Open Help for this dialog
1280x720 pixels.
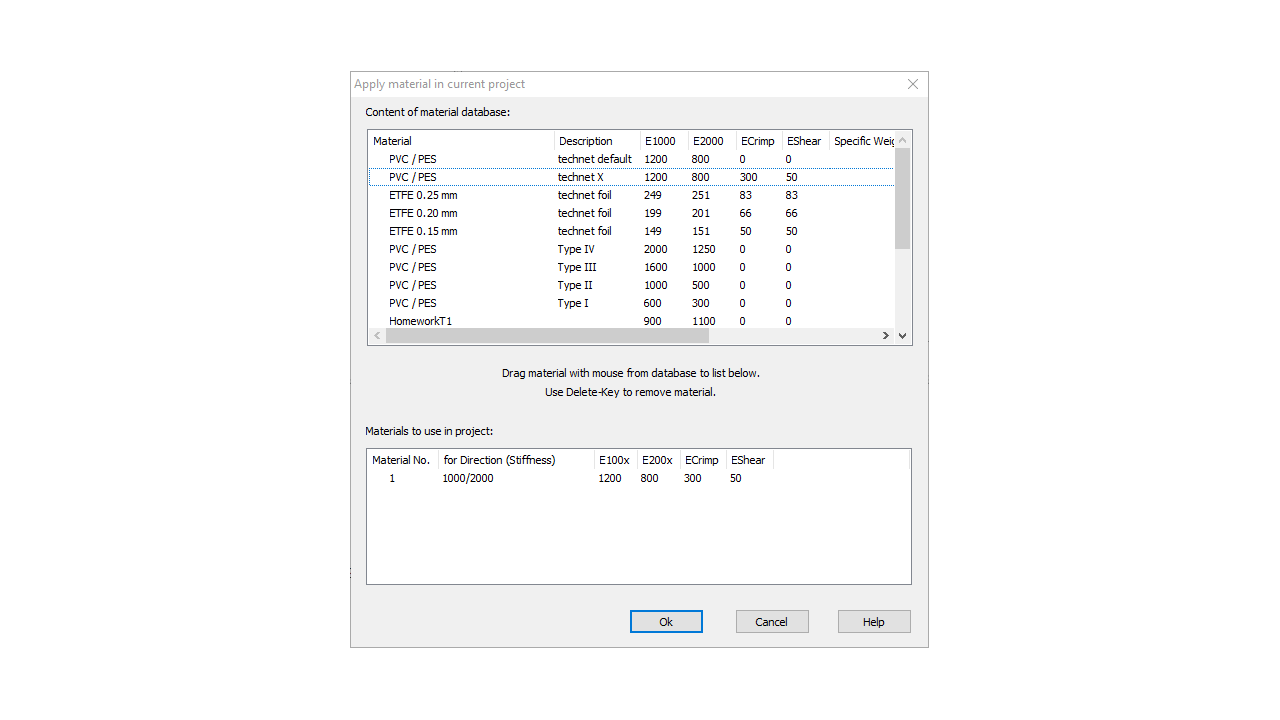(x=874, y=622)
